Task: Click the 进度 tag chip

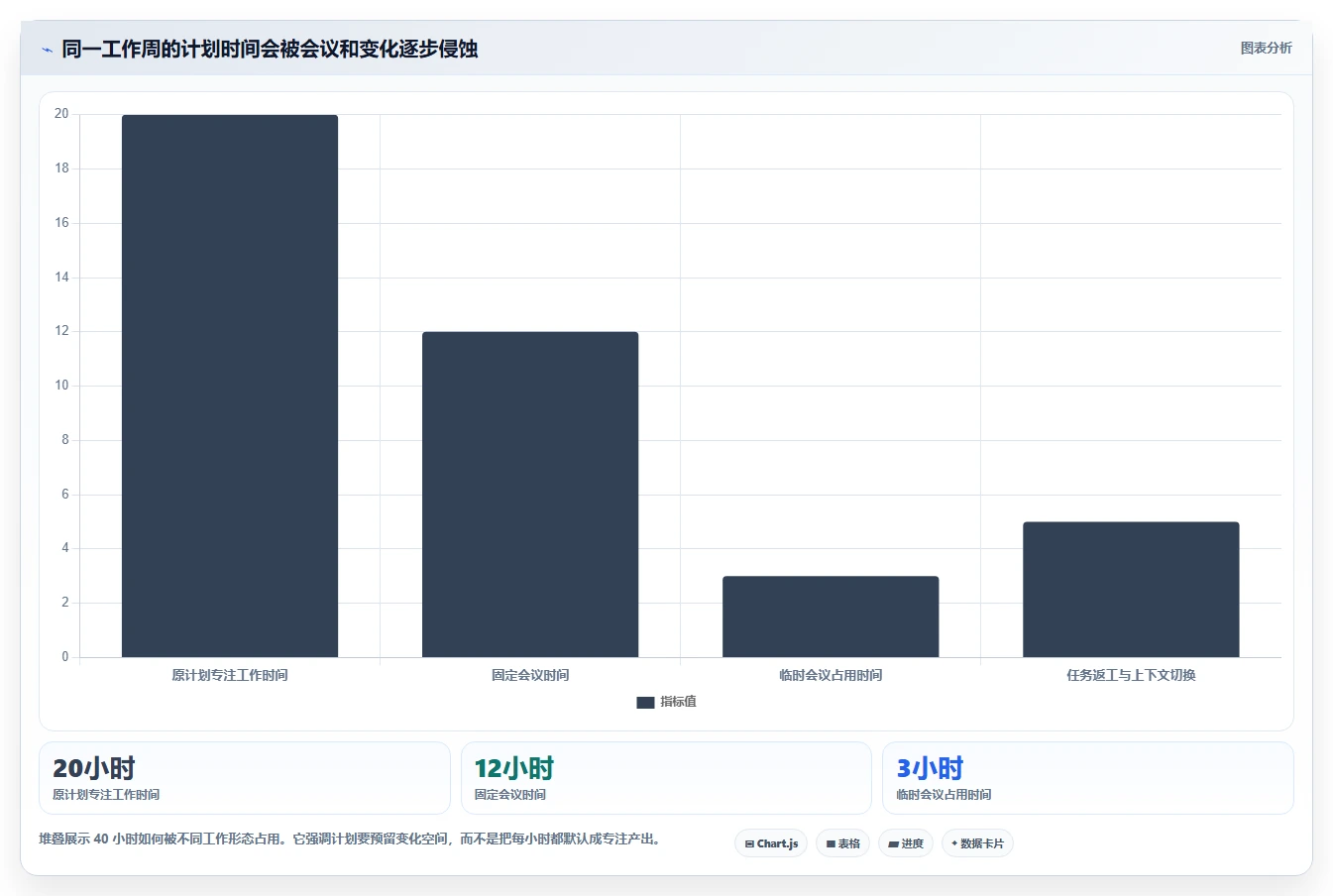Action: [x=906, y=843]
